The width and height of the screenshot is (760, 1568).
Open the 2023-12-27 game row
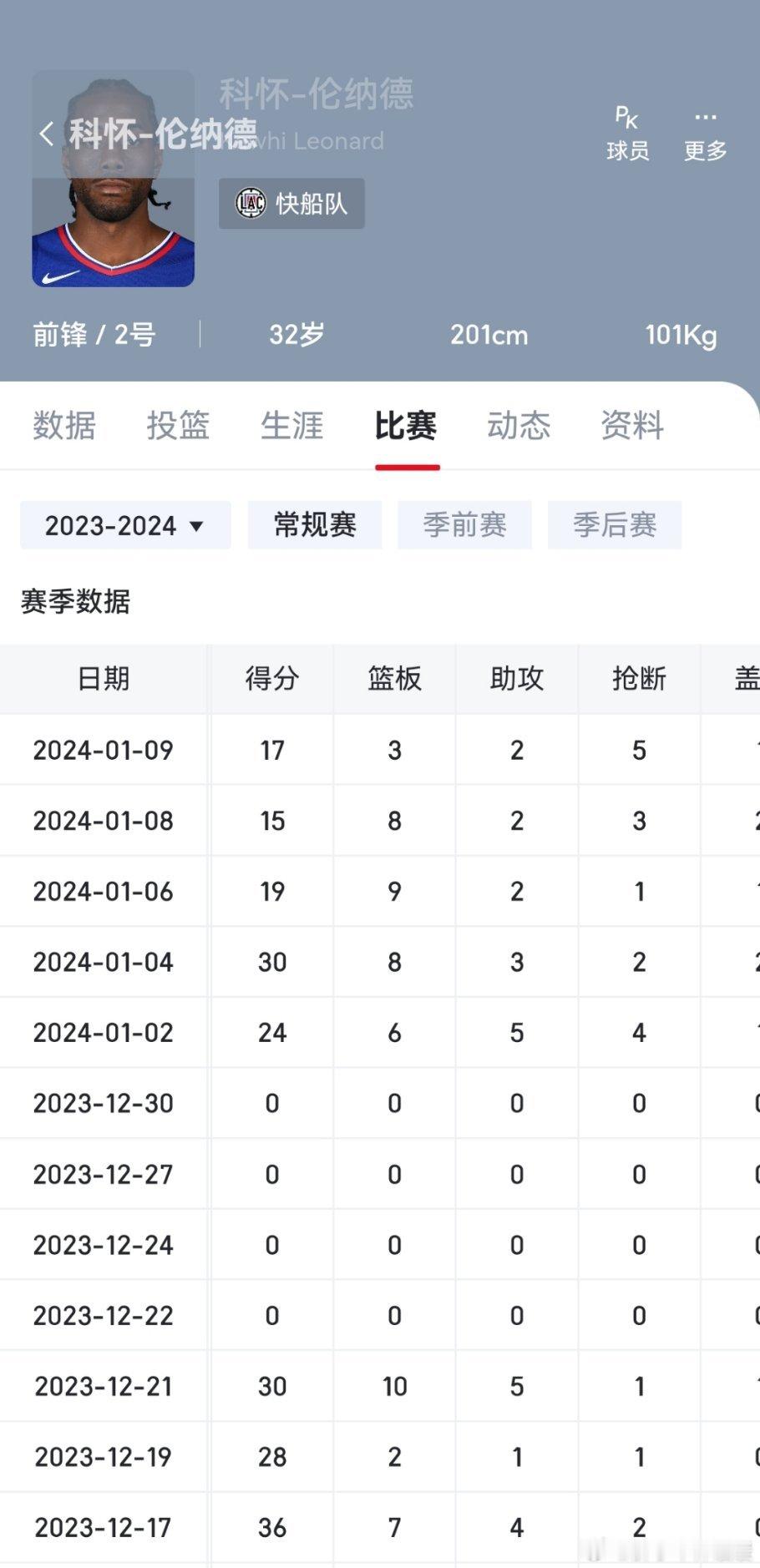pyautogui.click(x=380, y=1174)
